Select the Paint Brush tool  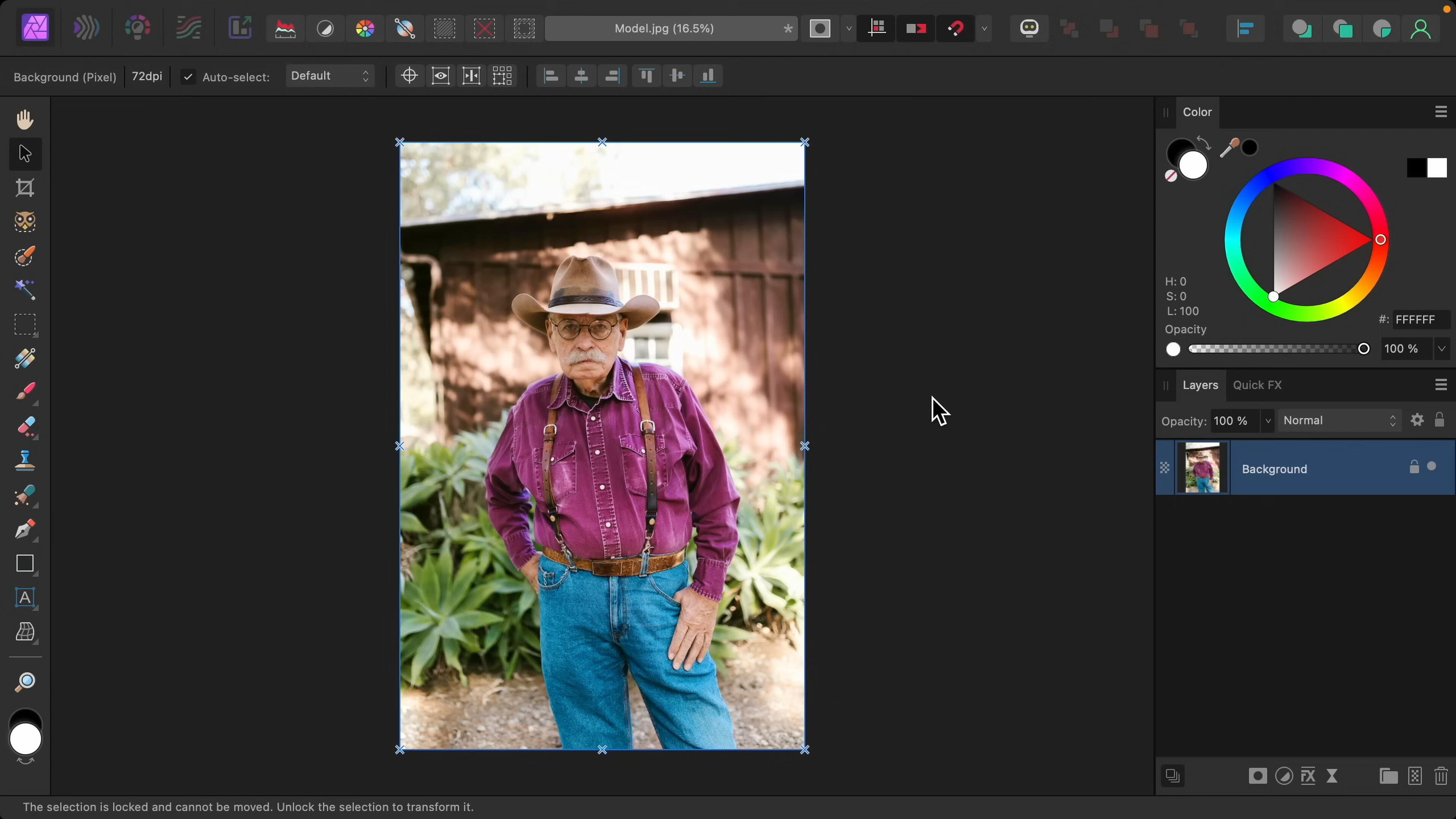coord(25,391)
